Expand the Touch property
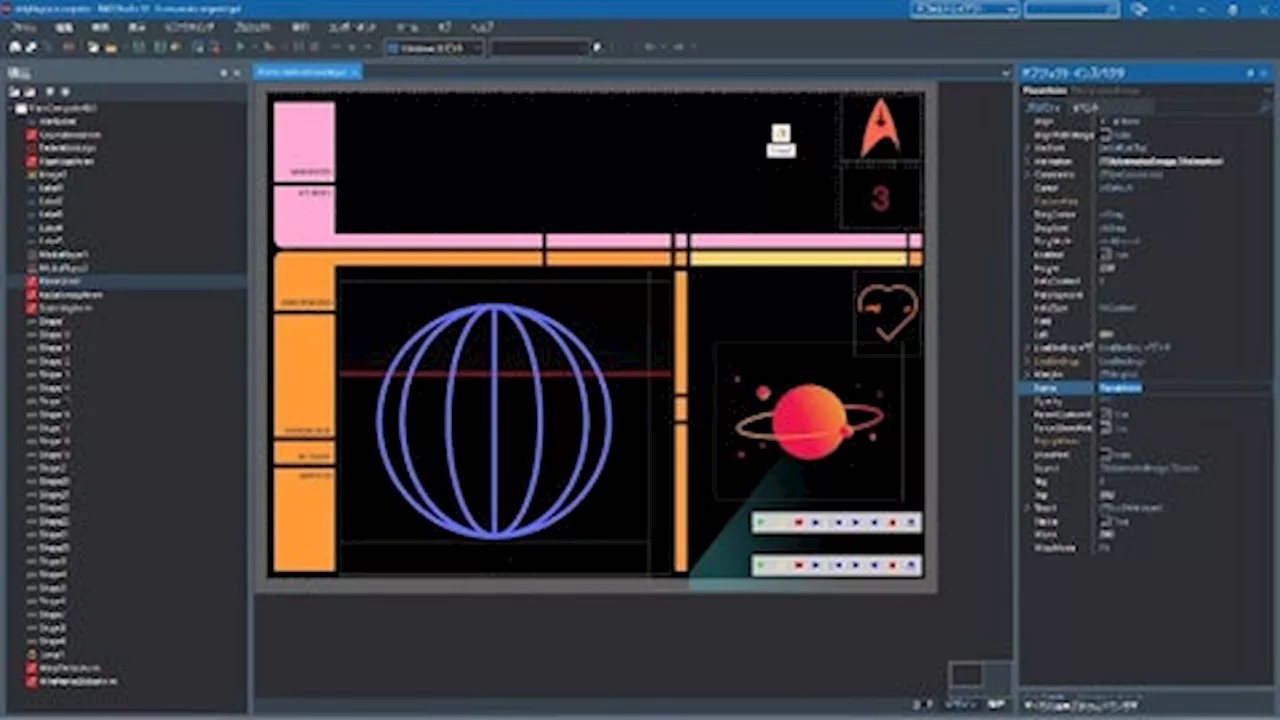 [x=1027, y=508]
